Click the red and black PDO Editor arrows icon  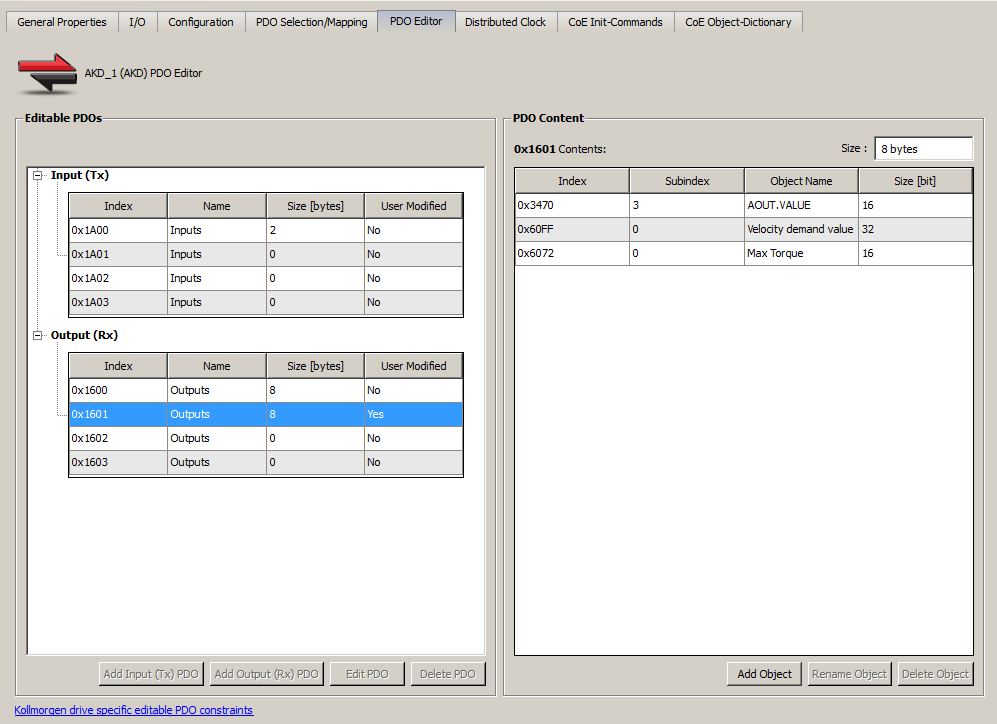click(x=47, y=73)
